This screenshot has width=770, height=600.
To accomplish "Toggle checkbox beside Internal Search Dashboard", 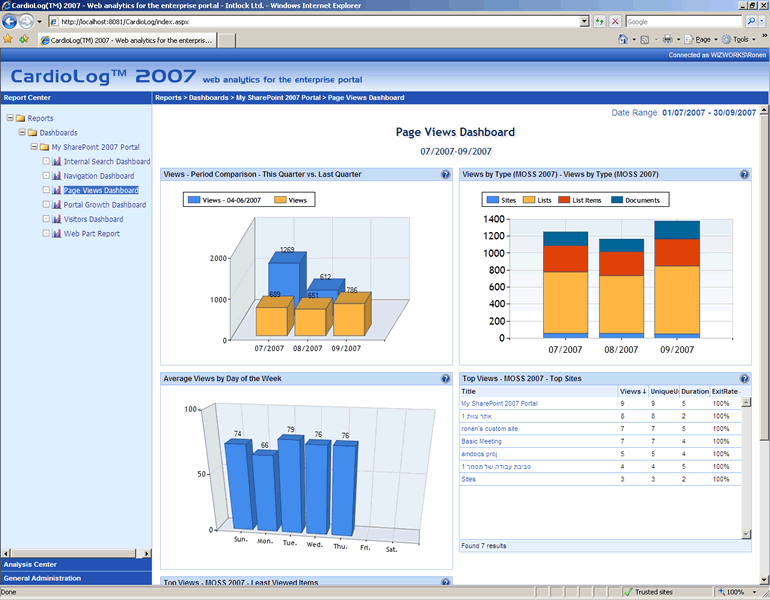I will [46, 161].
